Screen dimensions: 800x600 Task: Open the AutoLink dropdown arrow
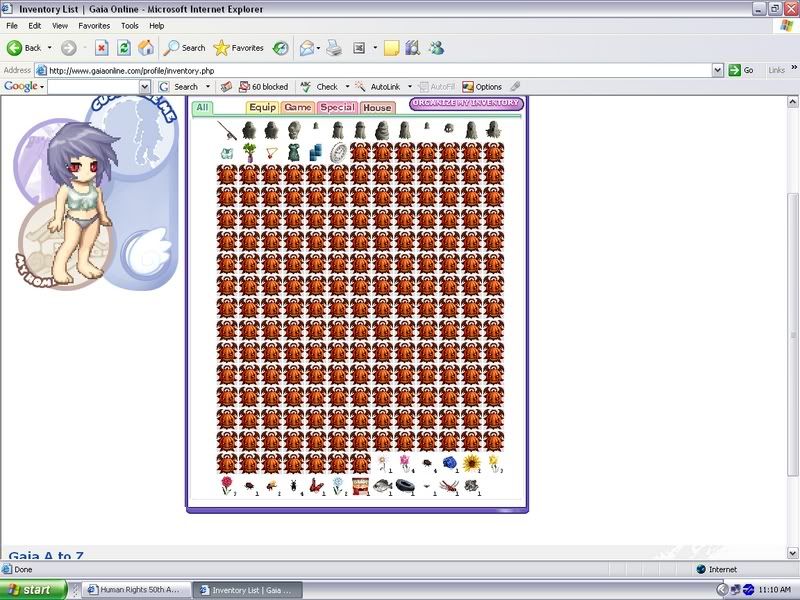pyautogui.click(x=410, y=87)
